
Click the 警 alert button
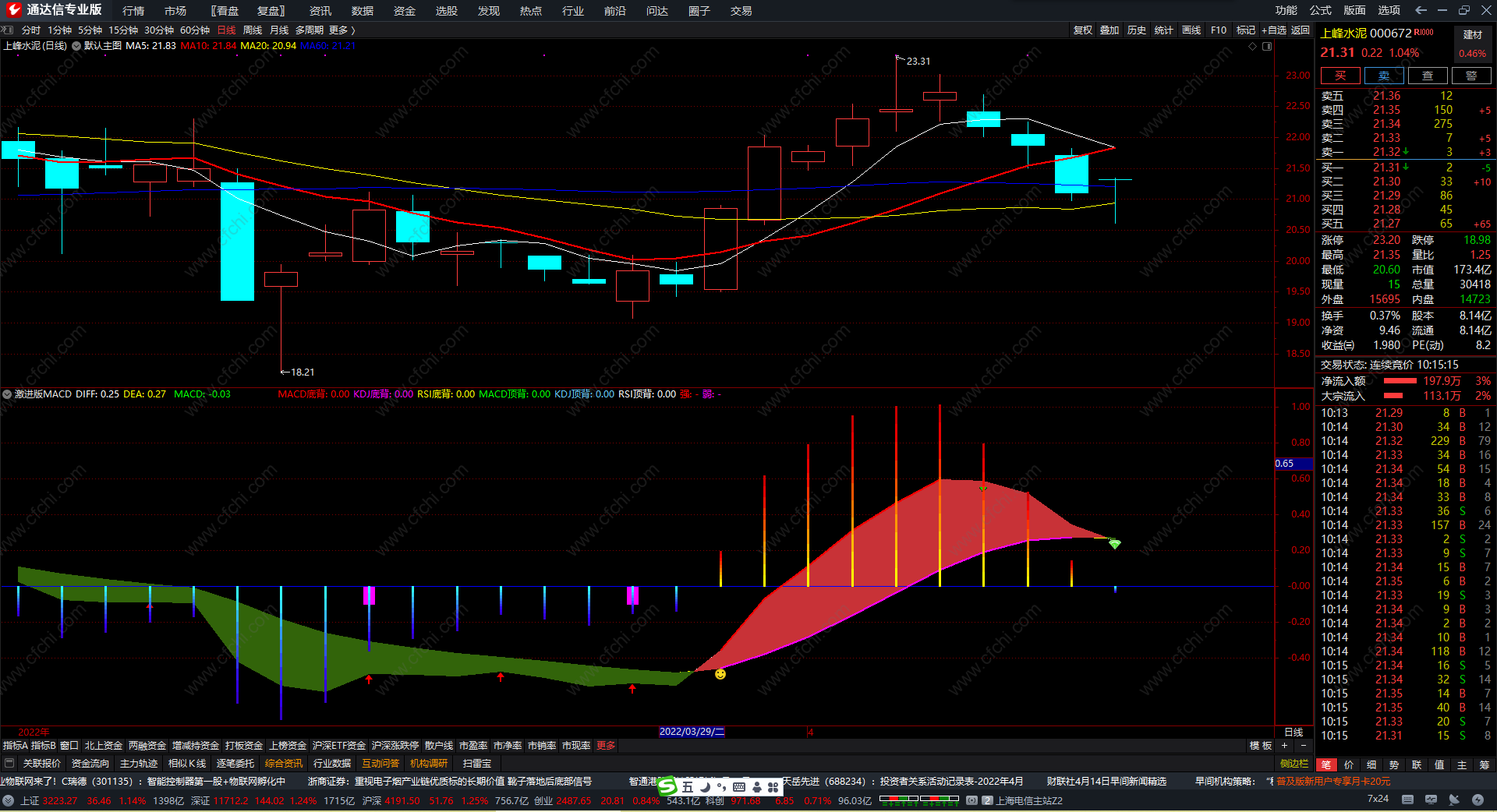[1471, 76]
